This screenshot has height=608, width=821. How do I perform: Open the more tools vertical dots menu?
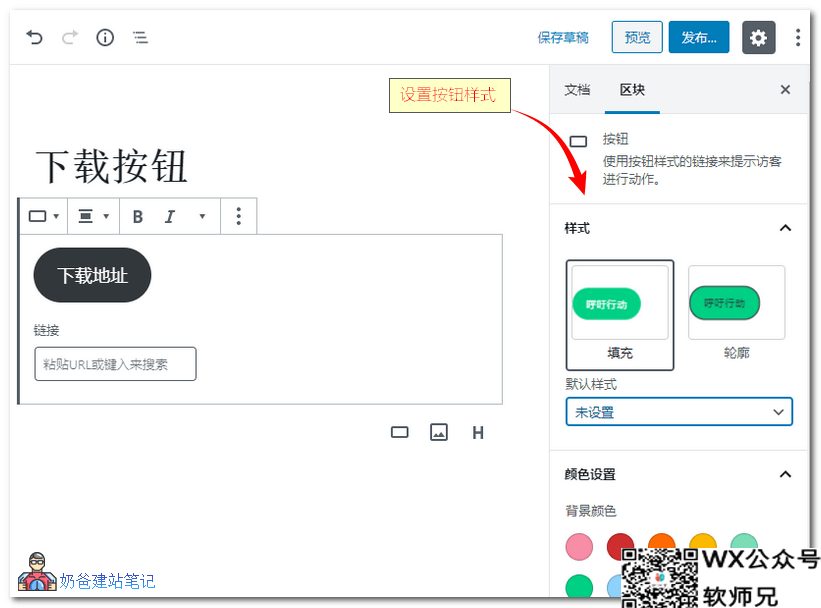(x=797, y=38)
